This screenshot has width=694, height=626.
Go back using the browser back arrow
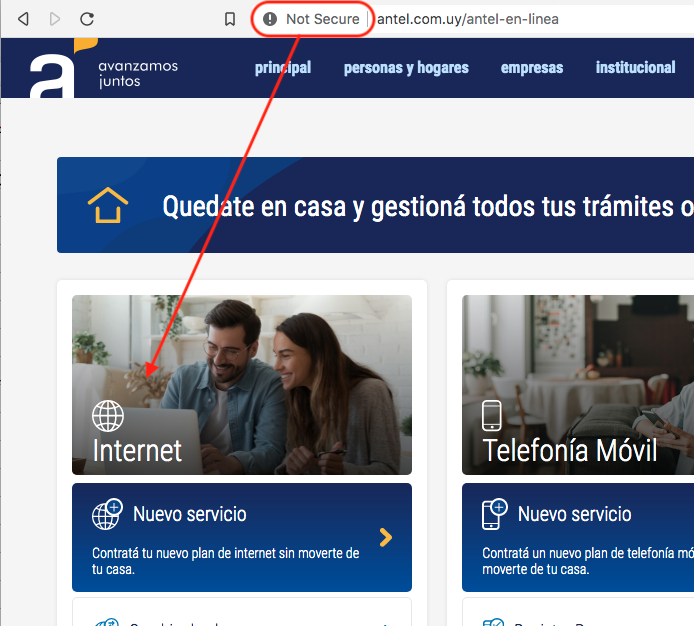click(23, 19)
